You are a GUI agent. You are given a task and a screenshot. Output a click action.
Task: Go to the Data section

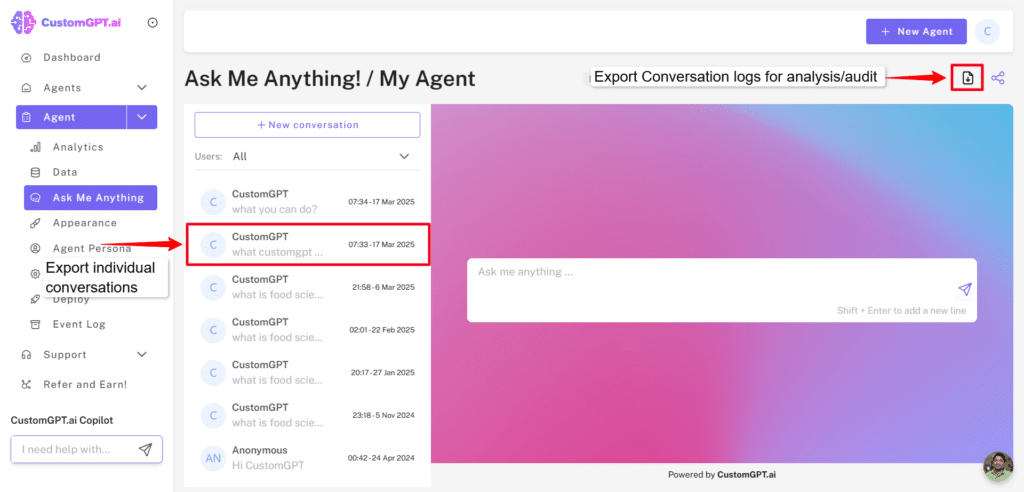point(65,172)
